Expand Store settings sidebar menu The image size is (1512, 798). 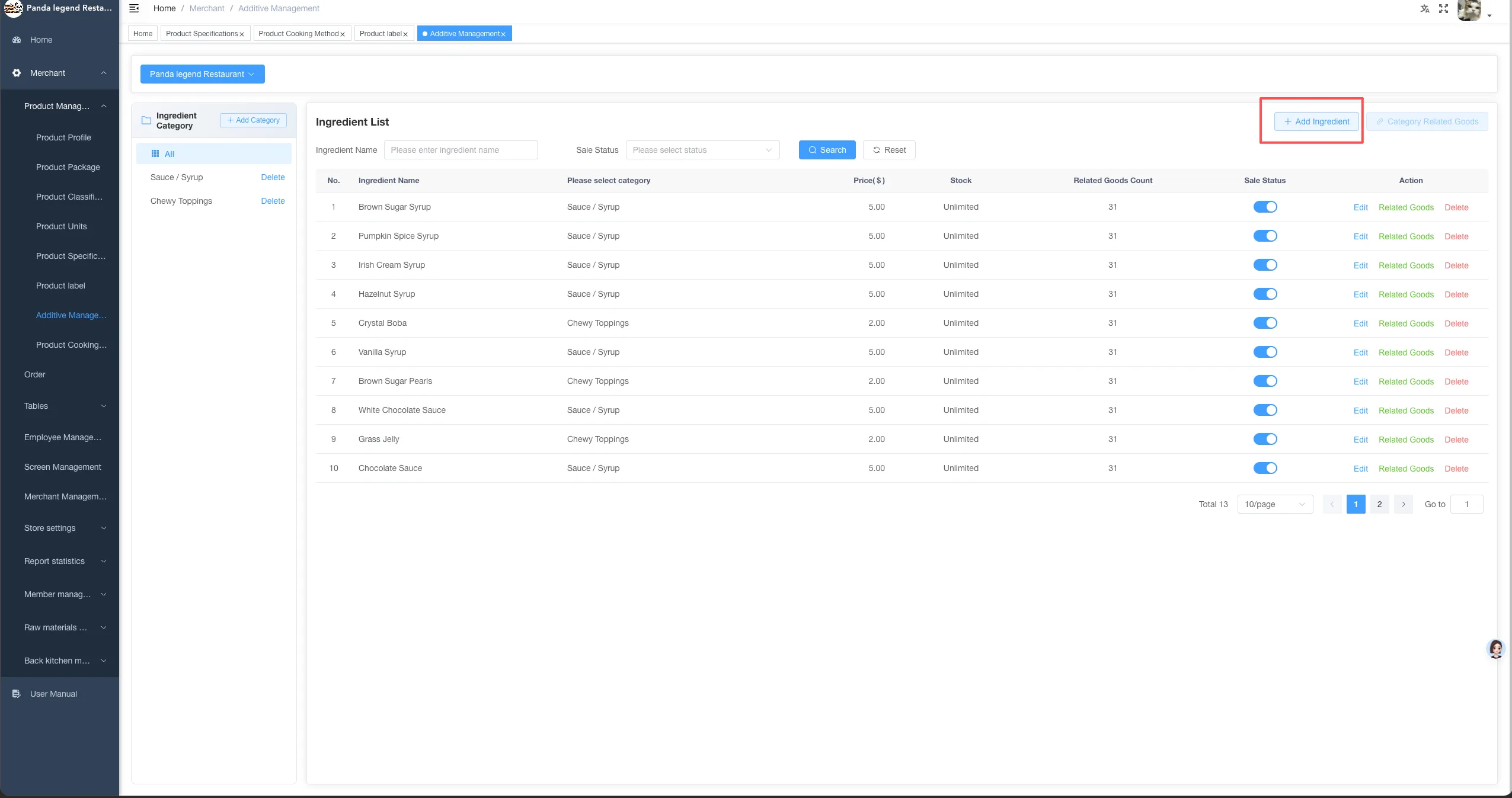59,528
